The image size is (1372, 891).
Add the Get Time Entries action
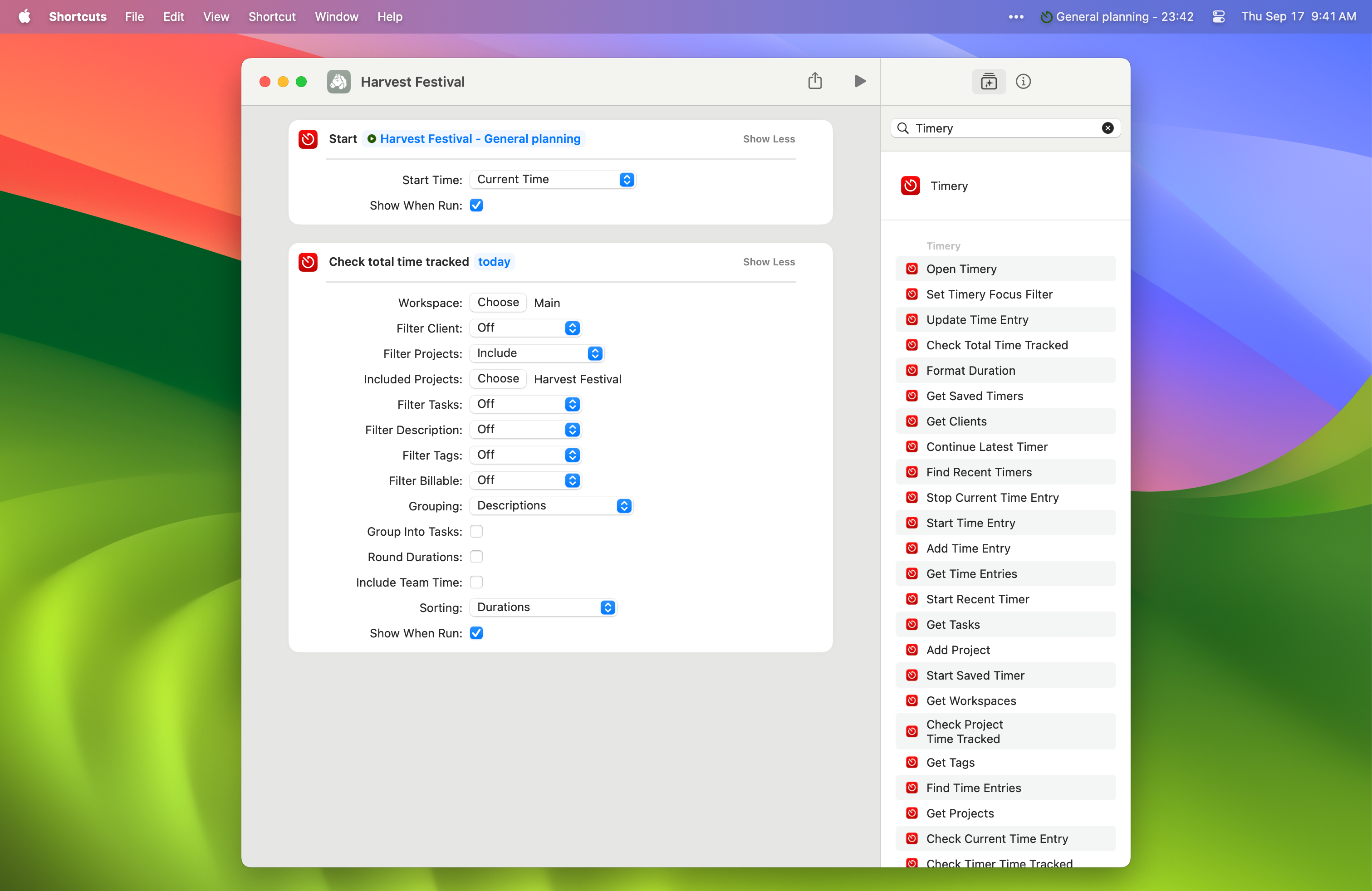click(x=1005, y=573)
